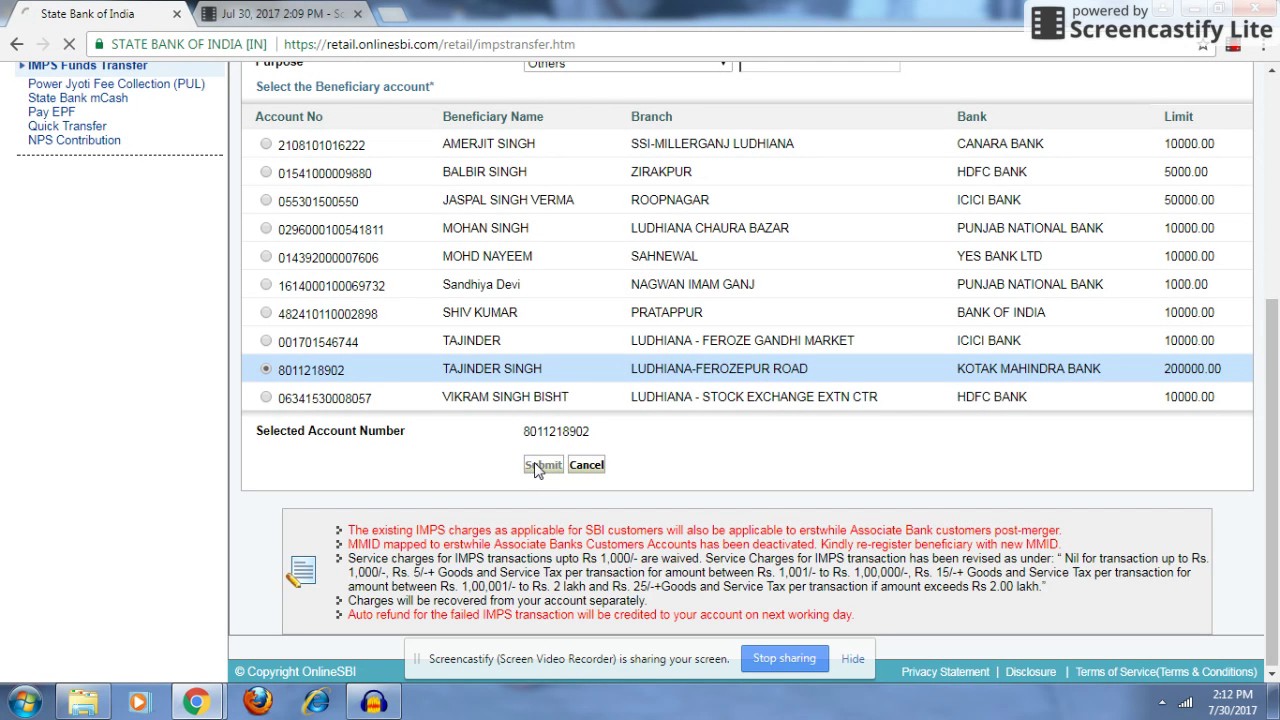Close the Jul 30, 2017 recording tab
This screenshot has width=1280, height=720.
click(x=358, y=14)
